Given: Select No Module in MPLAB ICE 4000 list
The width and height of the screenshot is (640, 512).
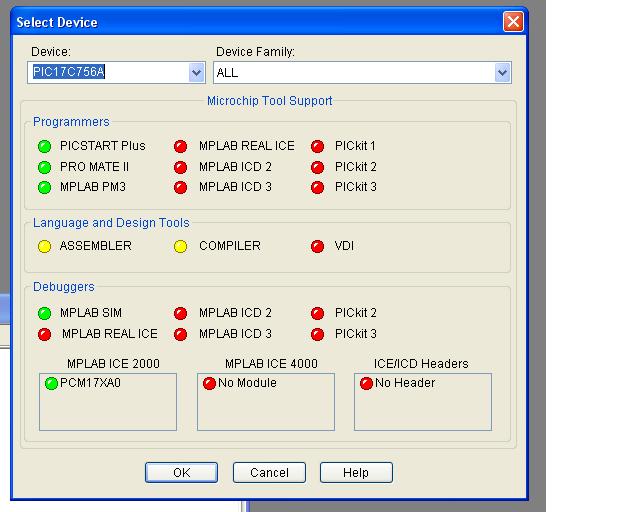Looking at the screenshot, I should (247, 383).
